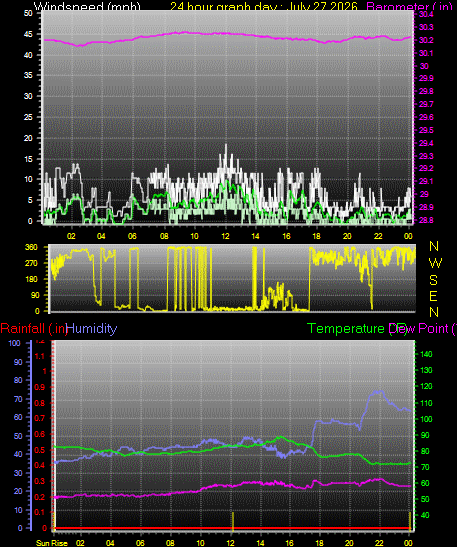The image size is (457, 547).
Task: Select the blue "Humidity" label
Action: [x=91, y=328]
